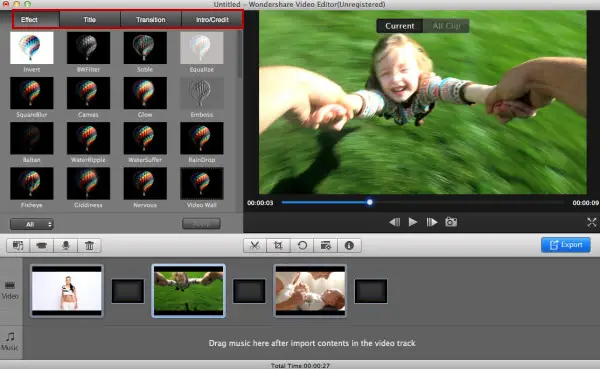This screenshot has width=600, height=369.
Task: Choose the Soble effect thumbnail
Action: [145, 48]
